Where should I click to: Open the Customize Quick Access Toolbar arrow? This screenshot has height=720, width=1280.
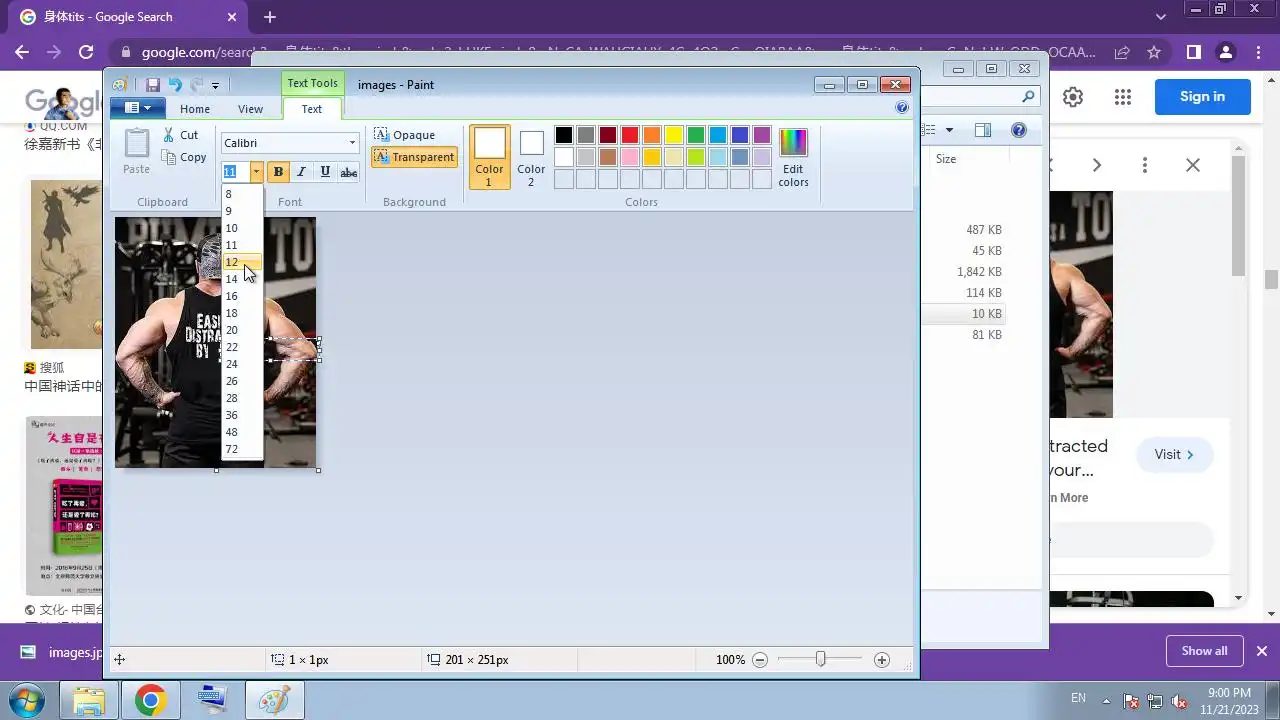click(214, 86)
